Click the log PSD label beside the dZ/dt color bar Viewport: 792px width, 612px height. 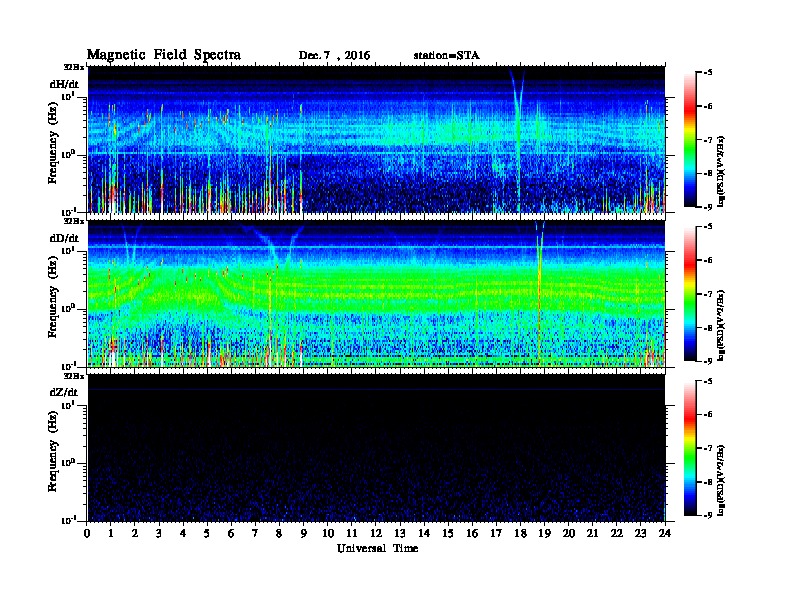coord(722,480)
